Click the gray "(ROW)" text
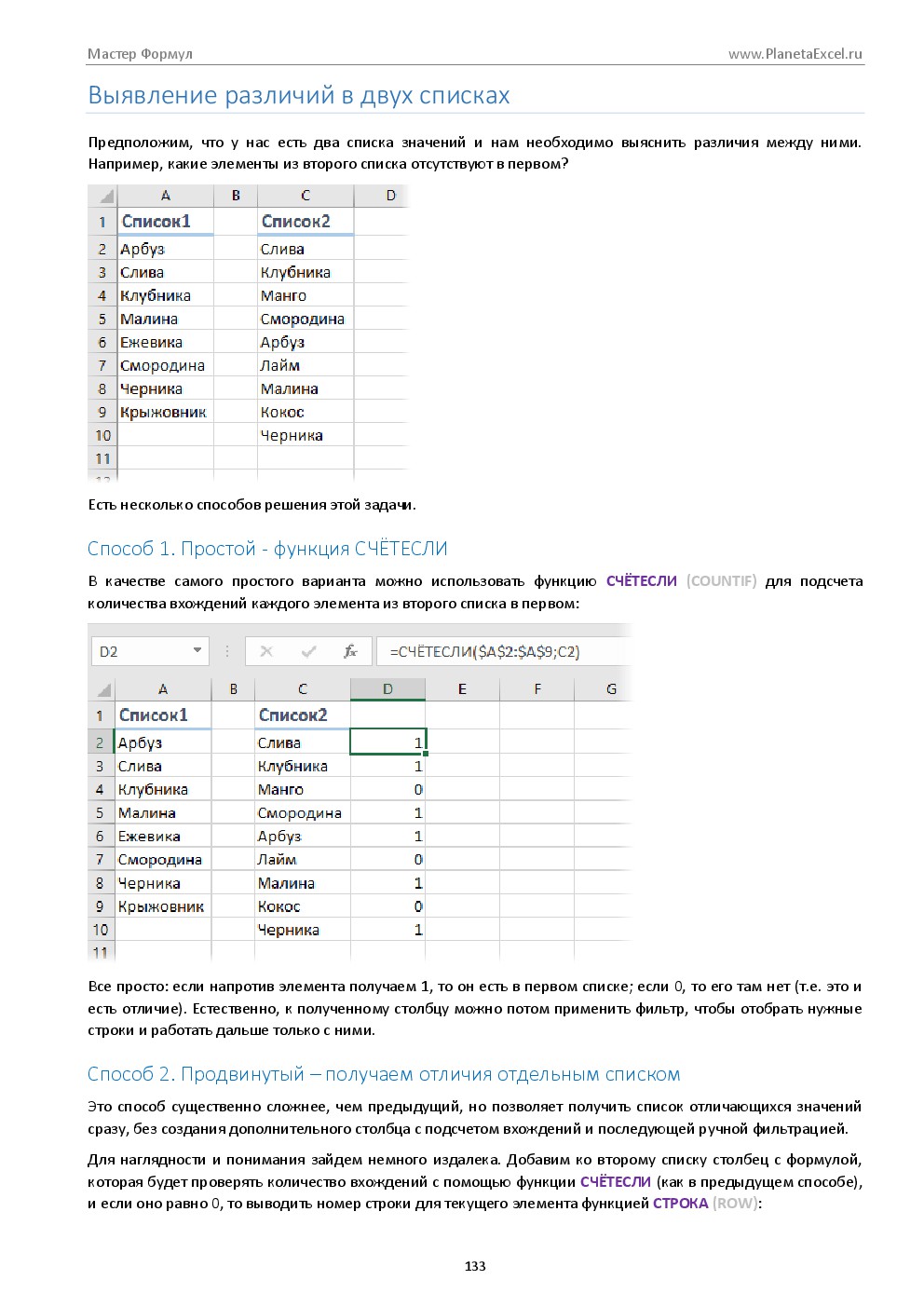This screenshot has width=924, height=1307. point(736,1203)
